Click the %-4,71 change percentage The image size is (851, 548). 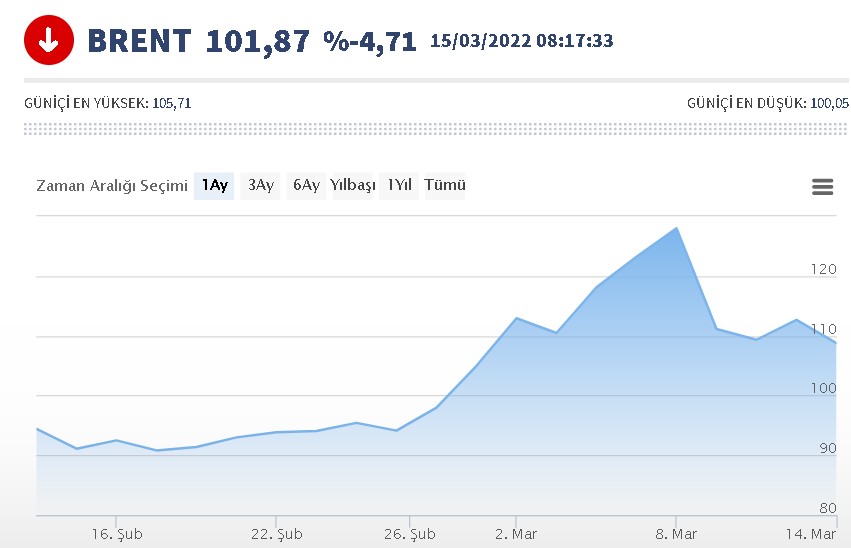[370, 42]
